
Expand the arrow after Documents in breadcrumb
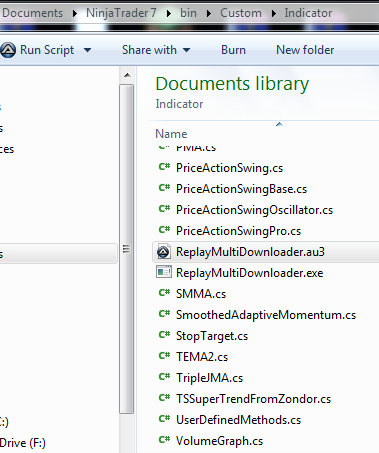(x=75, y=14)
